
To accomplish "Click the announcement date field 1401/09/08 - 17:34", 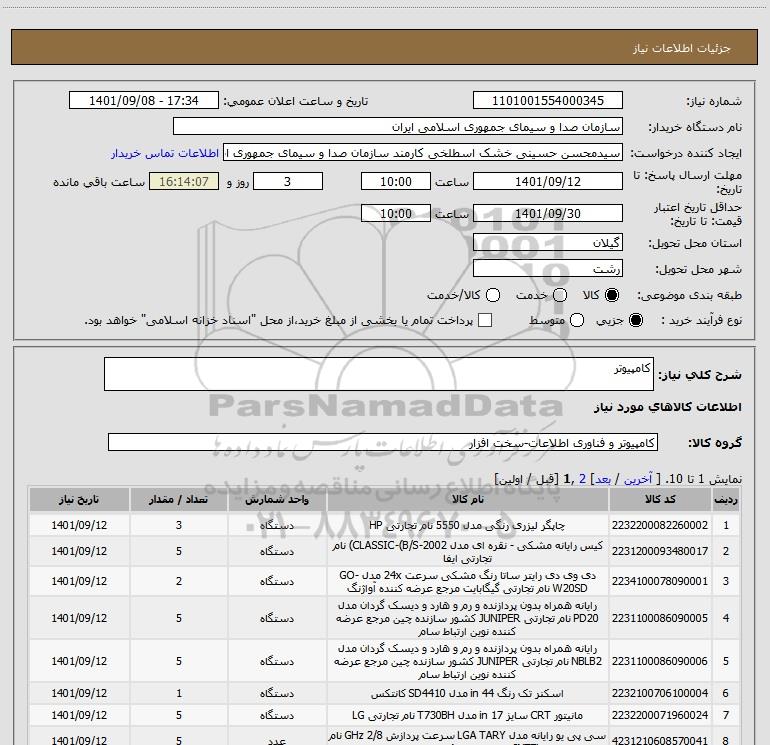I will pyautogui.click(x=144, y=101).
